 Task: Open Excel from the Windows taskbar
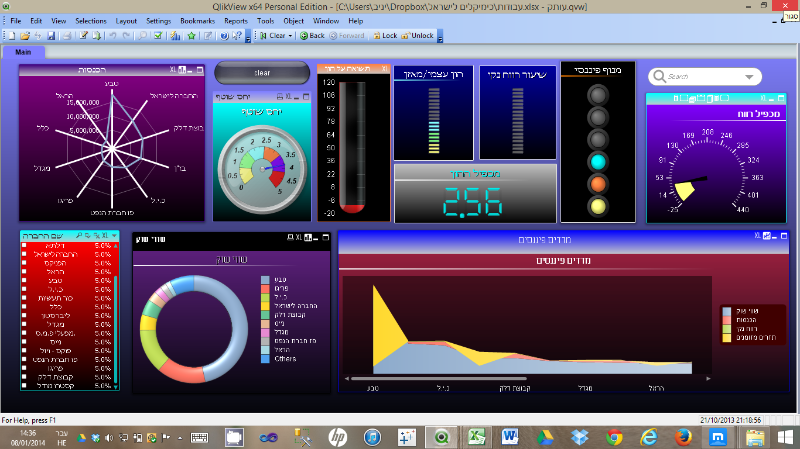[x=477, y=437]
